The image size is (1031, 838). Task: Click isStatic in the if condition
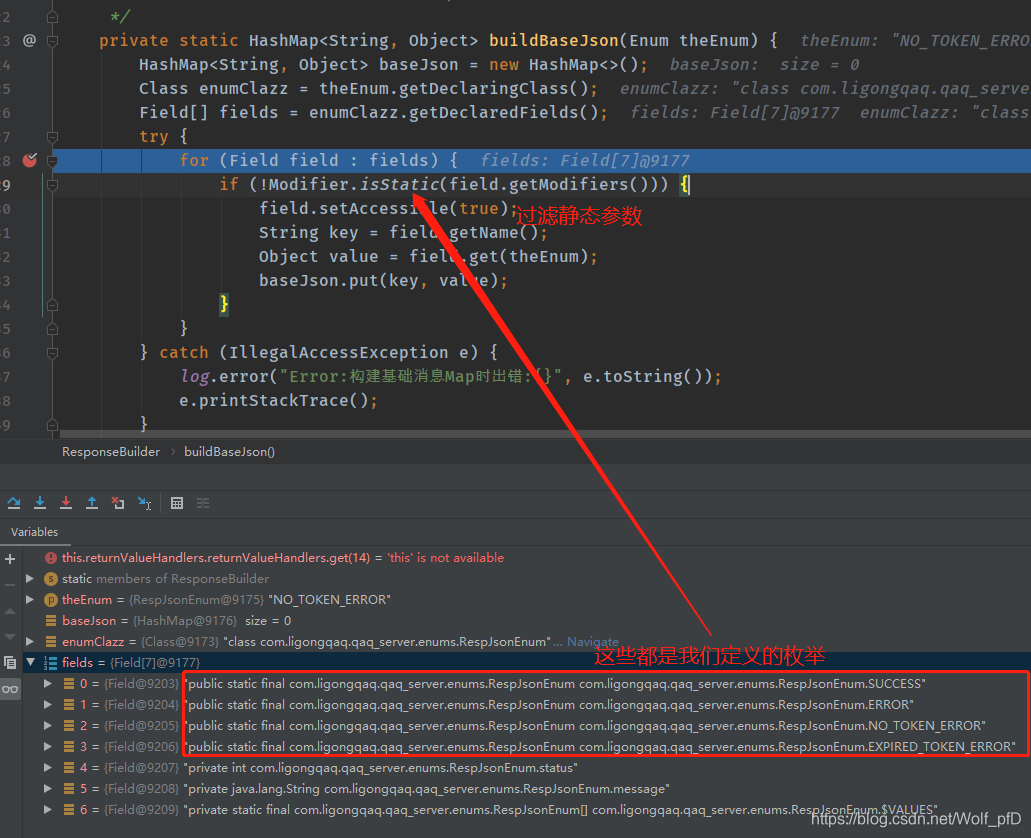399,184
